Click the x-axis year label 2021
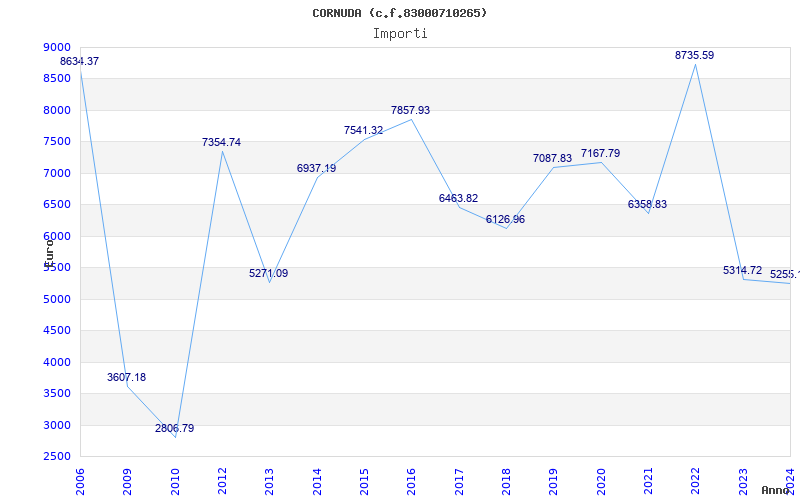This screenshot has height=500, width=800. [648, 482]
